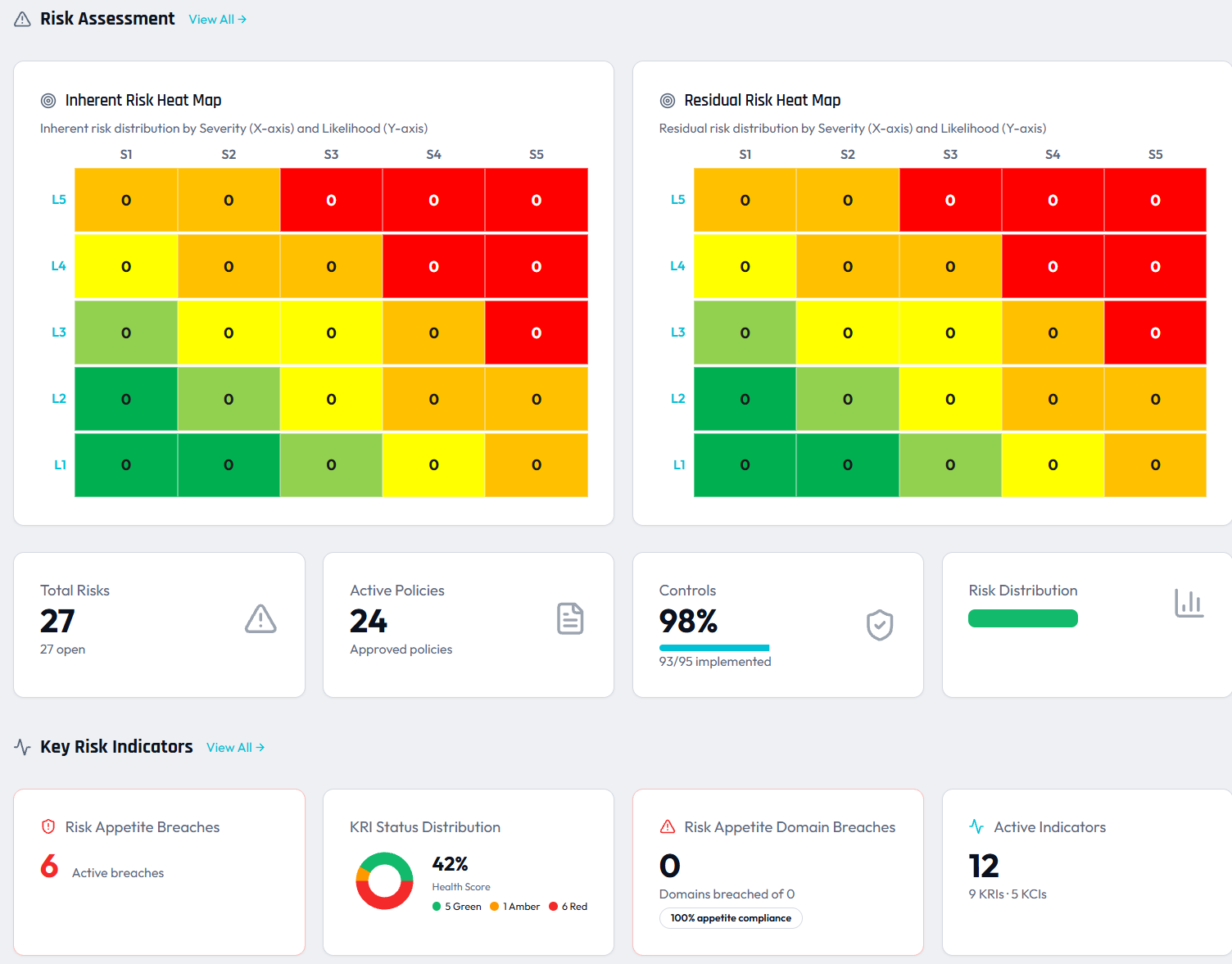Viewport: 1232px width, 964px height.
Task: Click the Controls shield check icon
Action: (x=880, y=625)
